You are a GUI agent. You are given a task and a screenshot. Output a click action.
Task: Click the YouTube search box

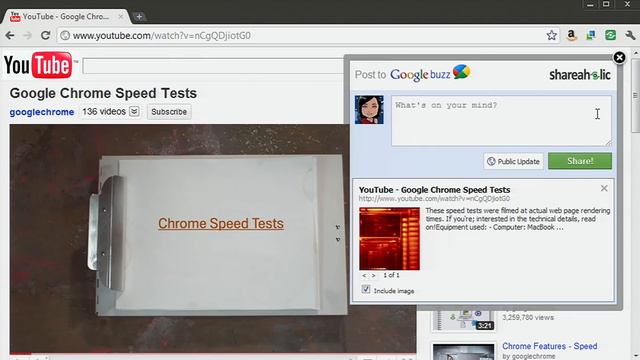click(213, 66)
